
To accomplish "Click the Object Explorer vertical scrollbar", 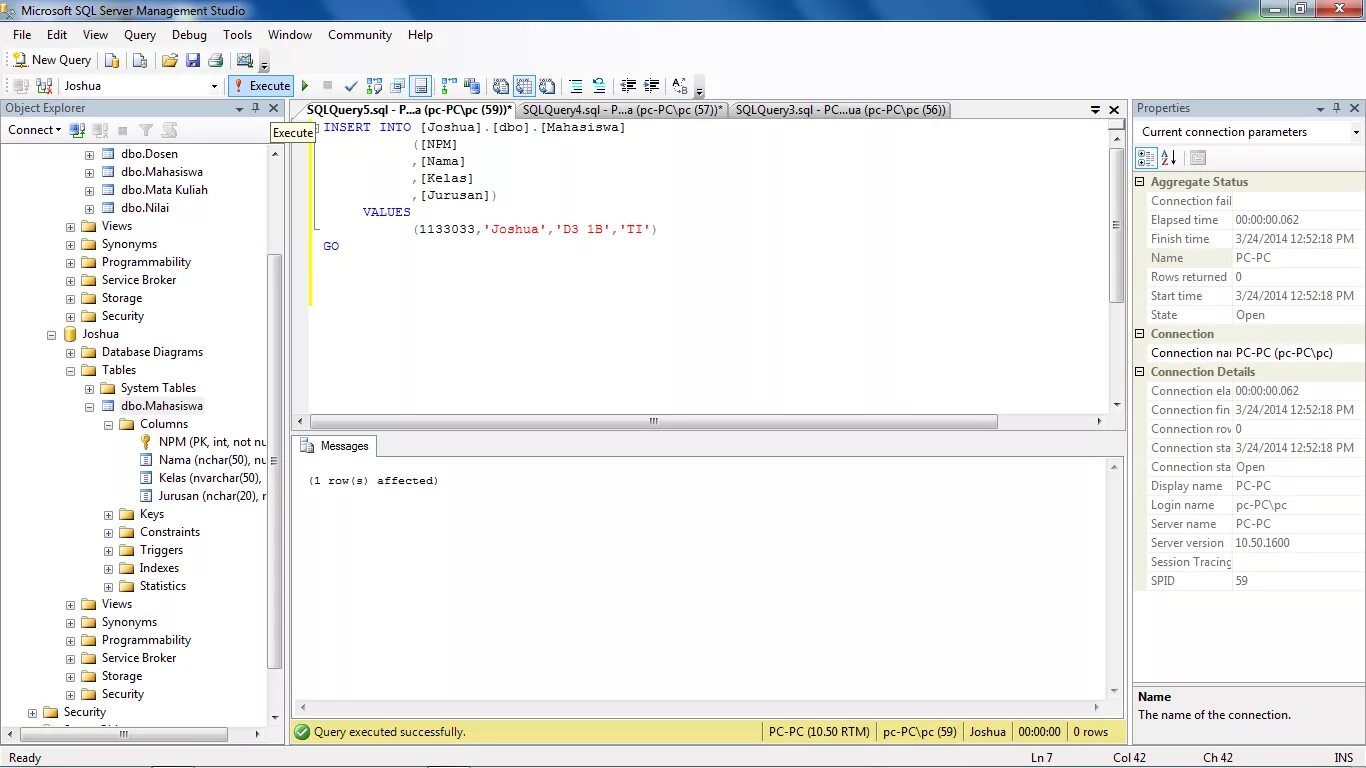I will click(x=276, y=463).
